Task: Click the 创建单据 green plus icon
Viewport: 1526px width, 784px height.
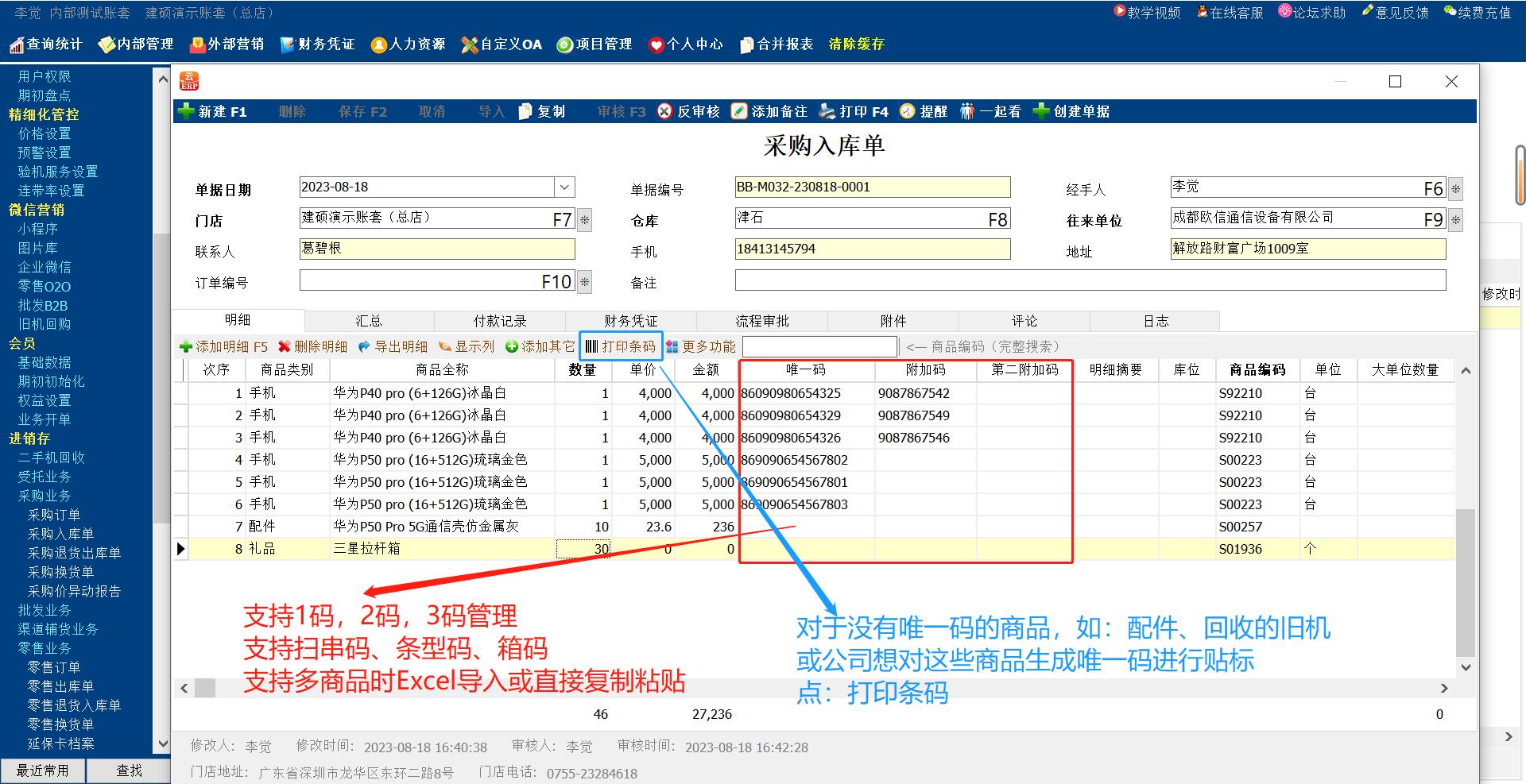Action: 1041,111
